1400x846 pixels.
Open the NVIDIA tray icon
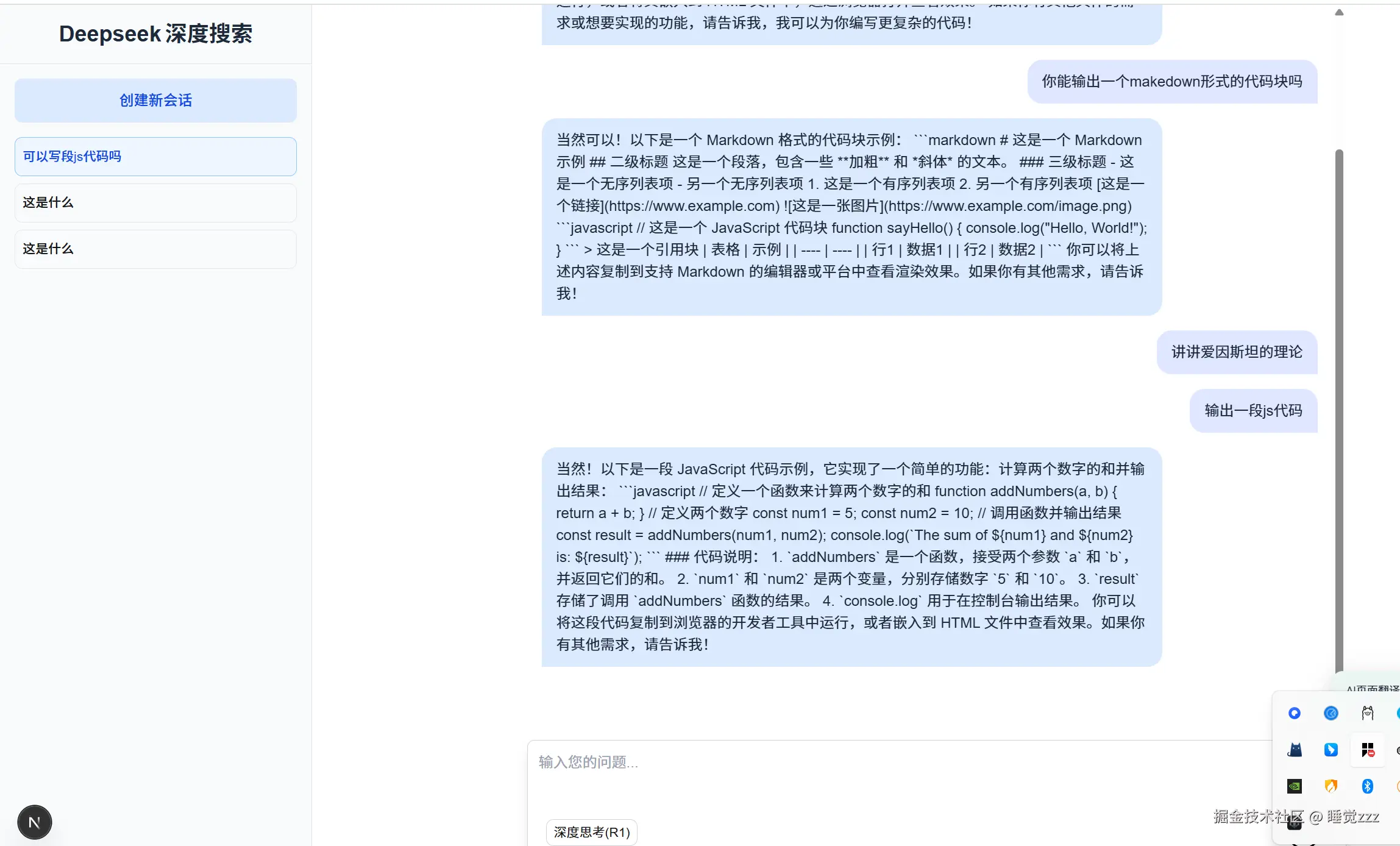tap(1295, 786)
